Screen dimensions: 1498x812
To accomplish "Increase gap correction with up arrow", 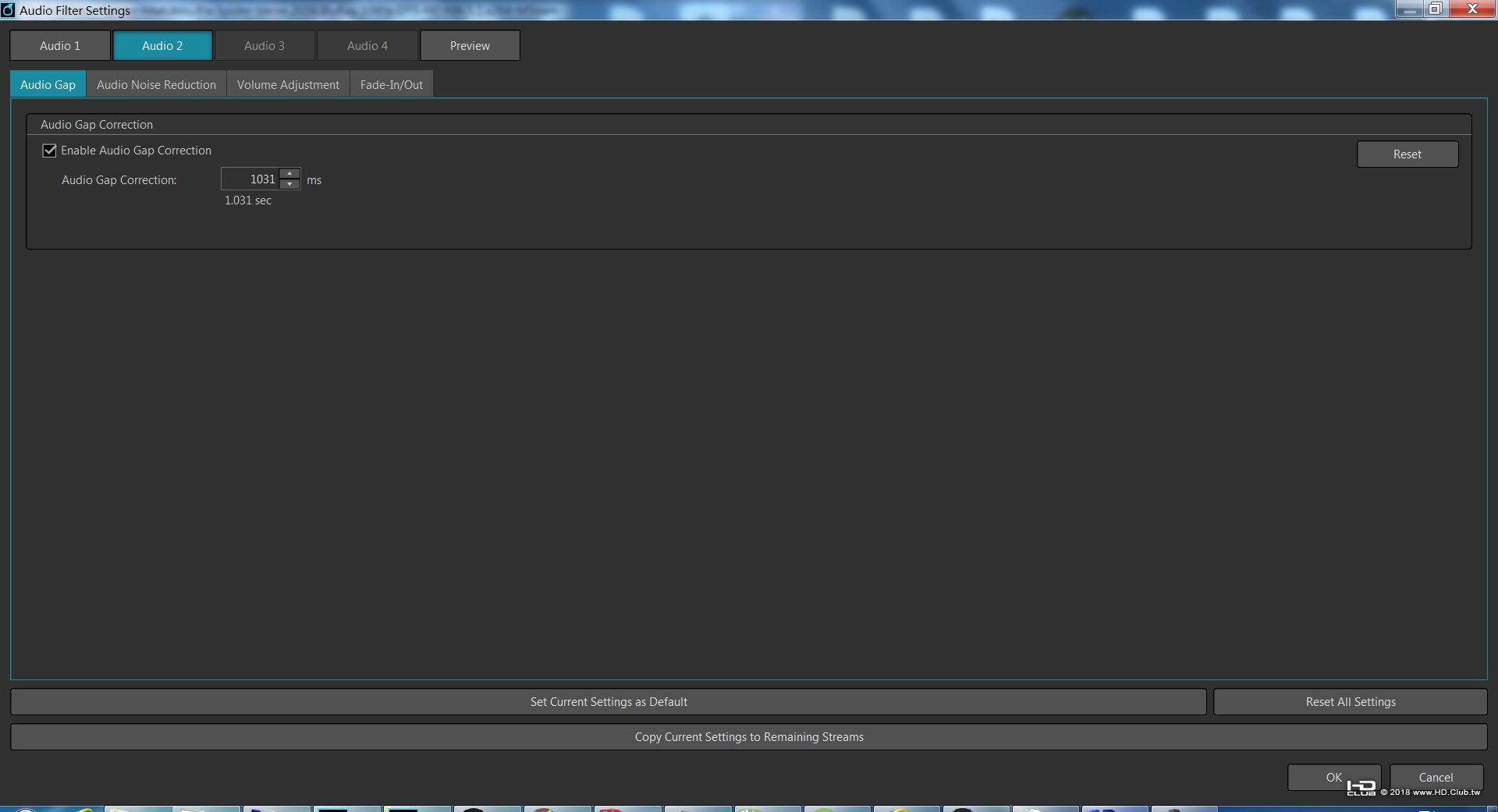I will (290, 173).
